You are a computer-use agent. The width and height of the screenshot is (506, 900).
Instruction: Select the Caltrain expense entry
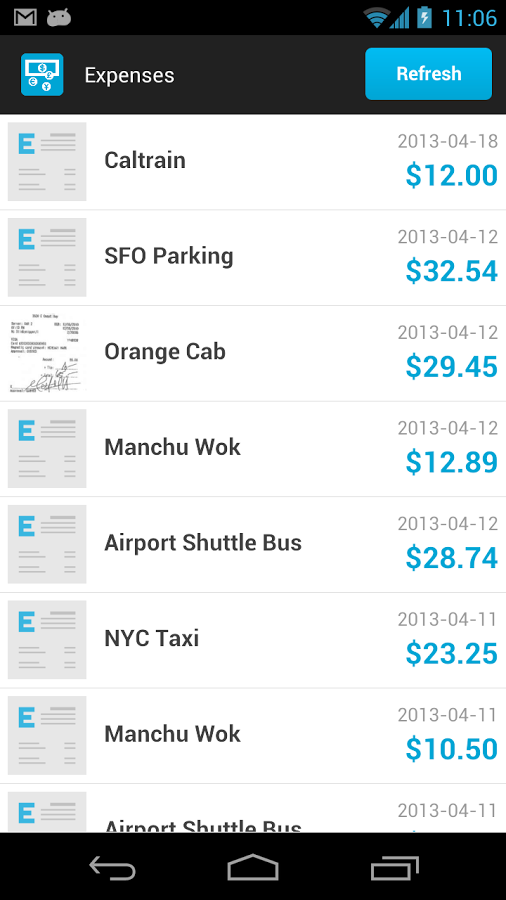coord(253,162)
